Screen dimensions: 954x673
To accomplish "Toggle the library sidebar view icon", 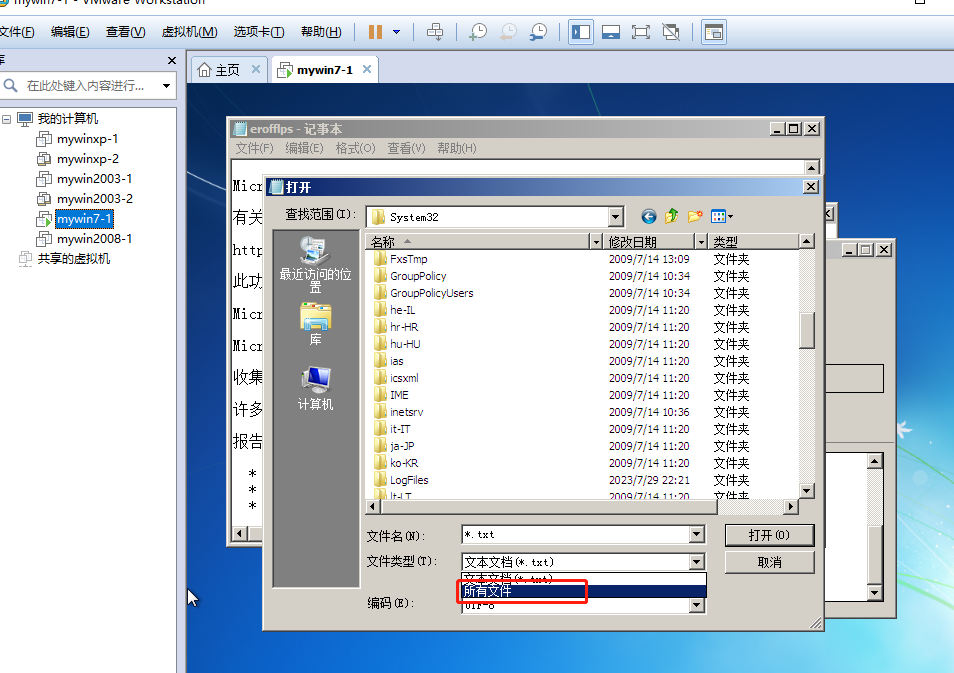I will (581, 32).
